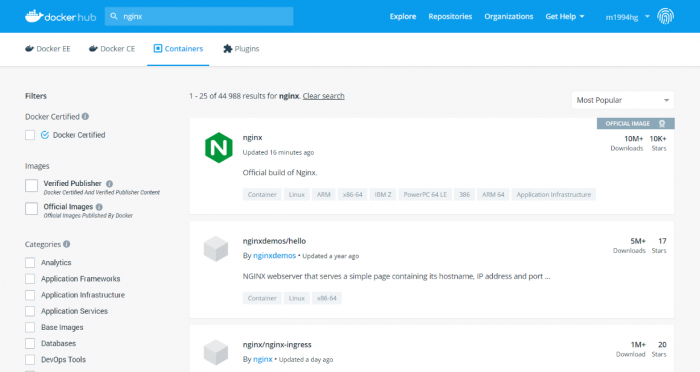Tick the DevOps Tools checkbox
Screen dimensions: 700x372
pos(30,359)
